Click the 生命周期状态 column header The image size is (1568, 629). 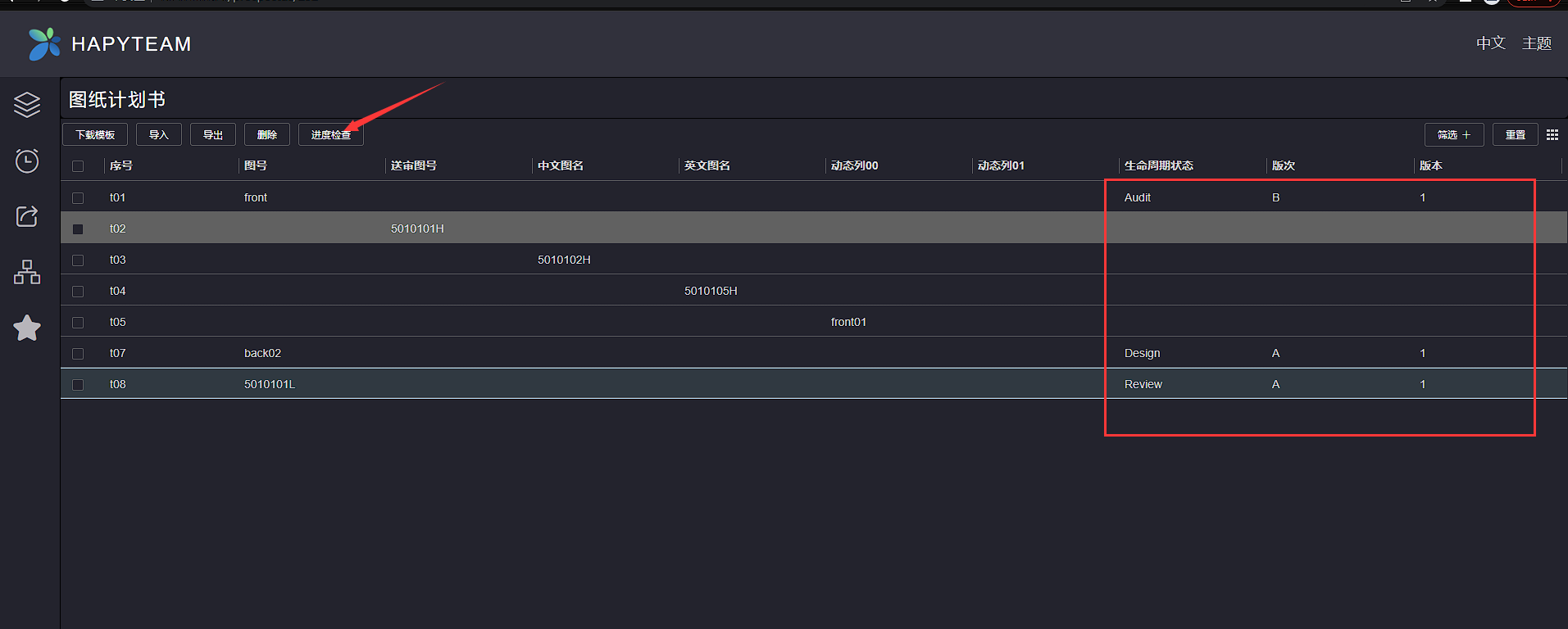click(x=1159, y=165)
